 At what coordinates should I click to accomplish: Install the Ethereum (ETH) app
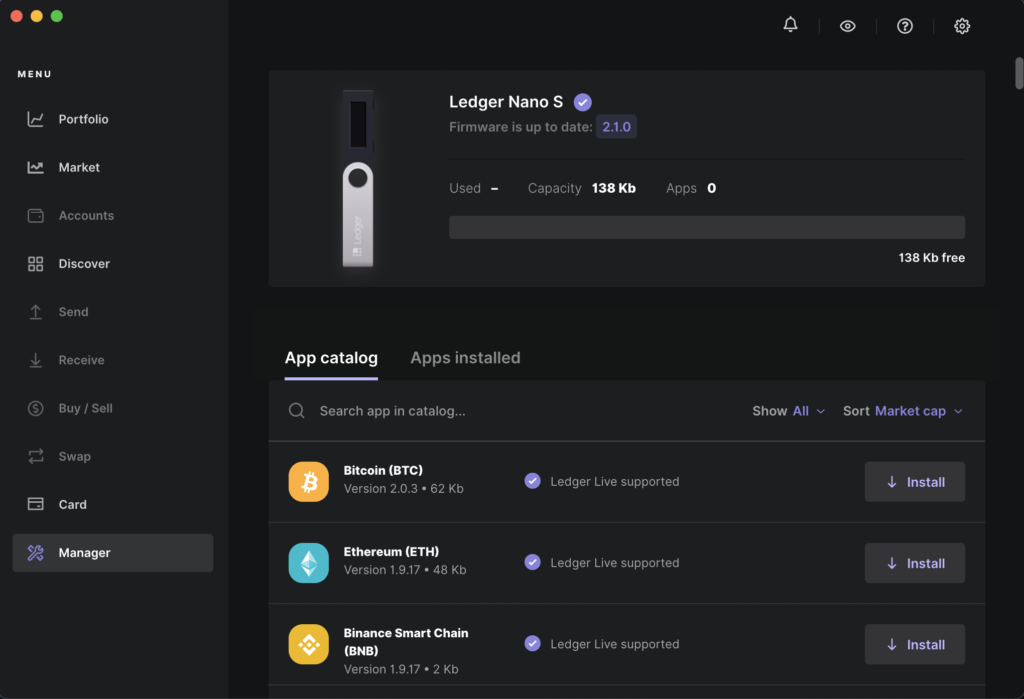coord(914,563)
